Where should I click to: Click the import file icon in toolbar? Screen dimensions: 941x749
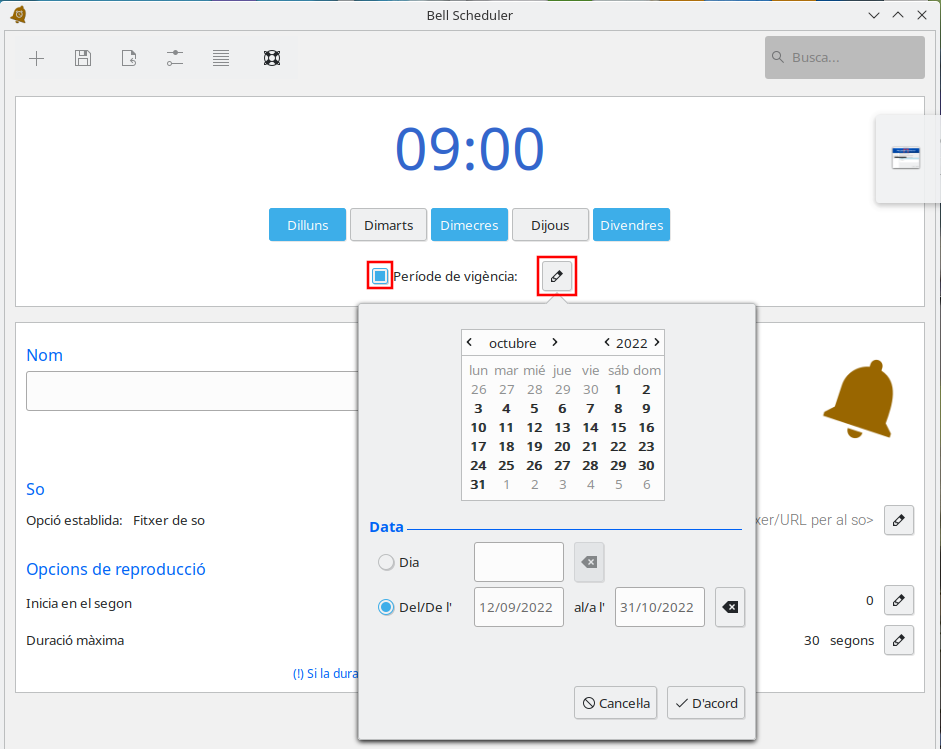tap(129, 58)
